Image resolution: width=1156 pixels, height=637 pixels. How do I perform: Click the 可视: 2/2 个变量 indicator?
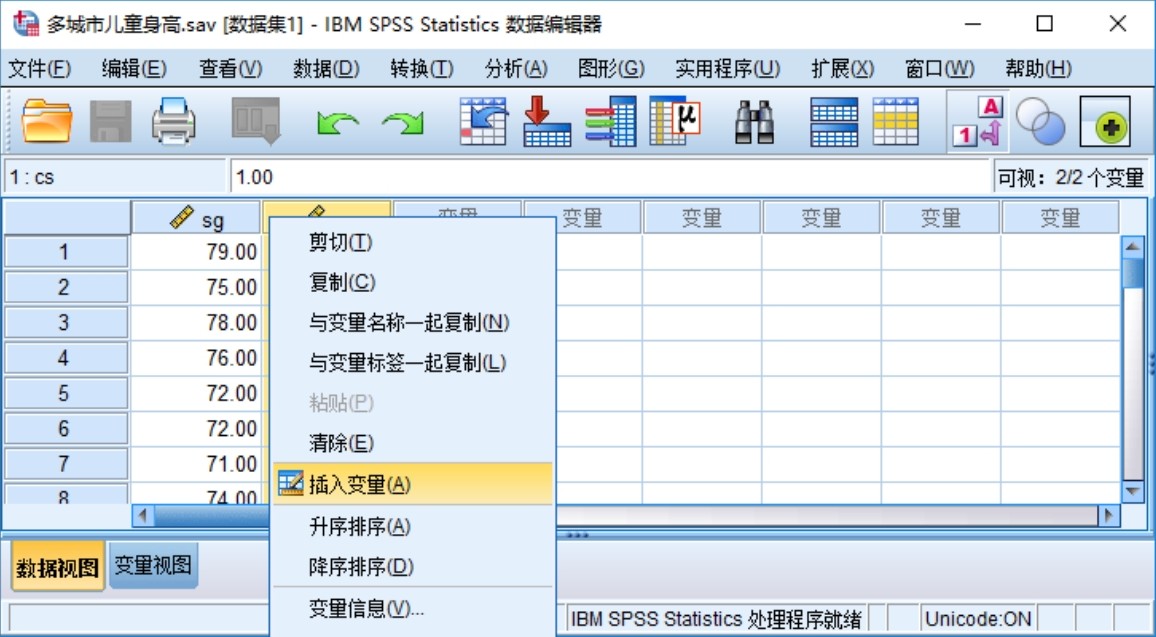[x=1070, y=177]
